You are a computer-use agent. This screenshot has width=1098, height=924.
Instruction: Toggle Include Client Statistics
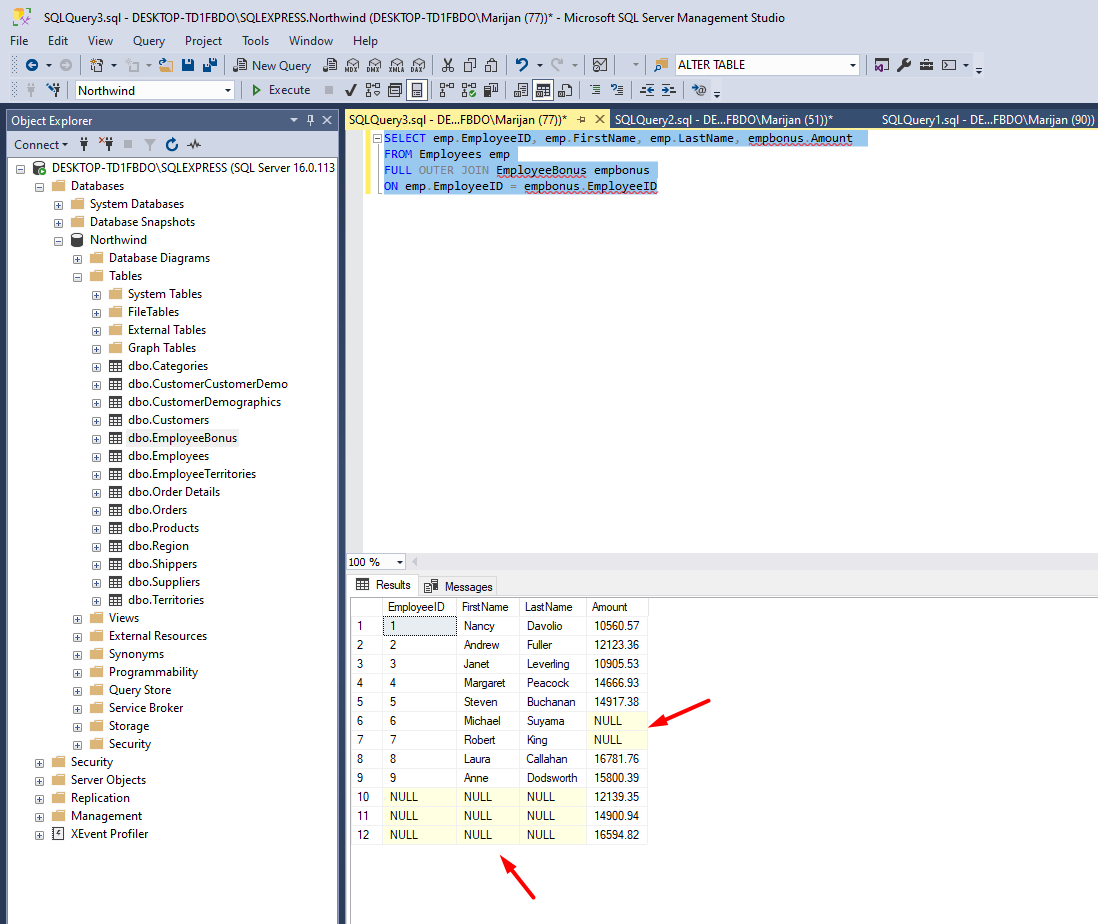[x=491, y=90]
